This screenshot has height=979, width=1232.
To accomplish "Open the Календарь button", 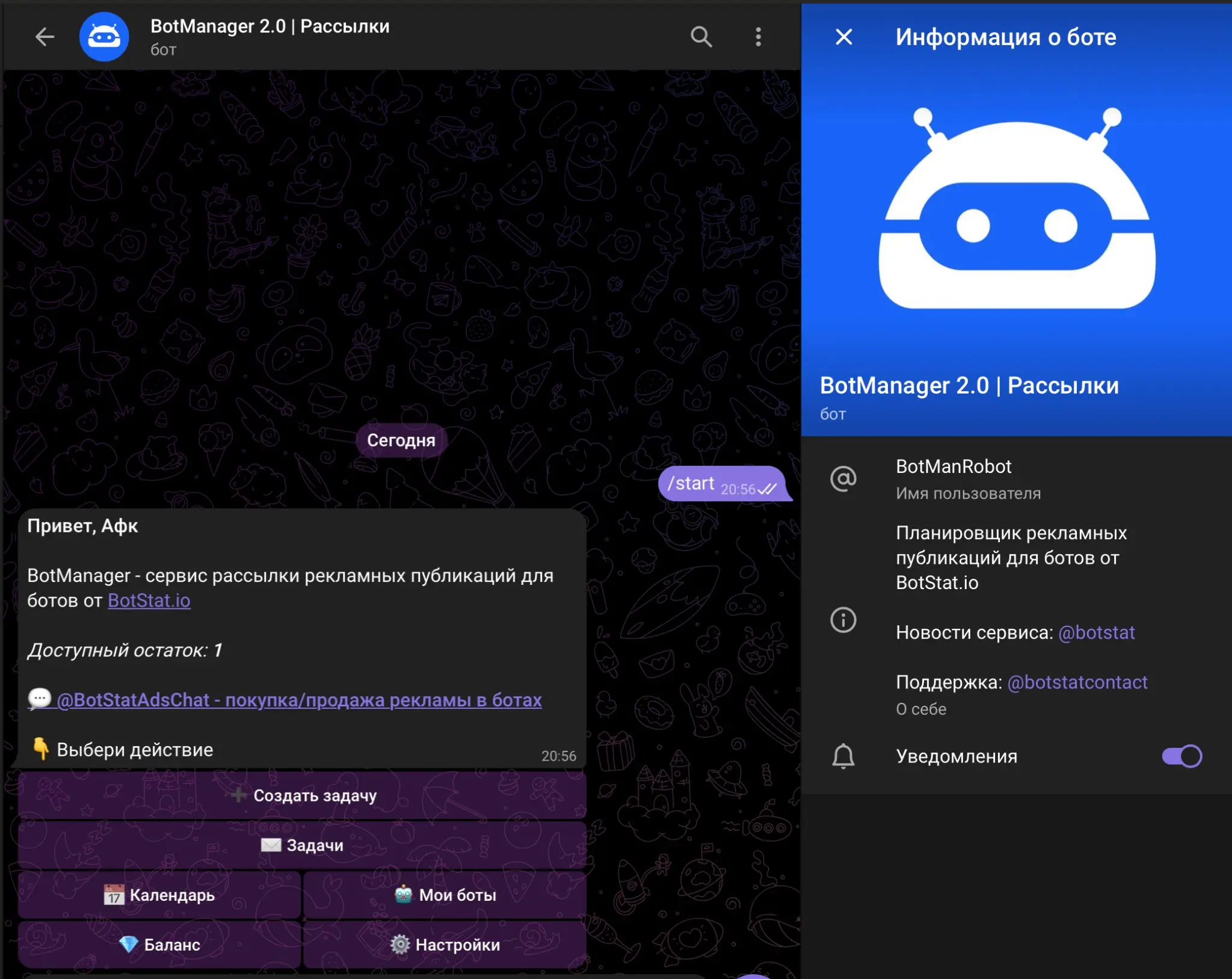I will pos(159,895).
